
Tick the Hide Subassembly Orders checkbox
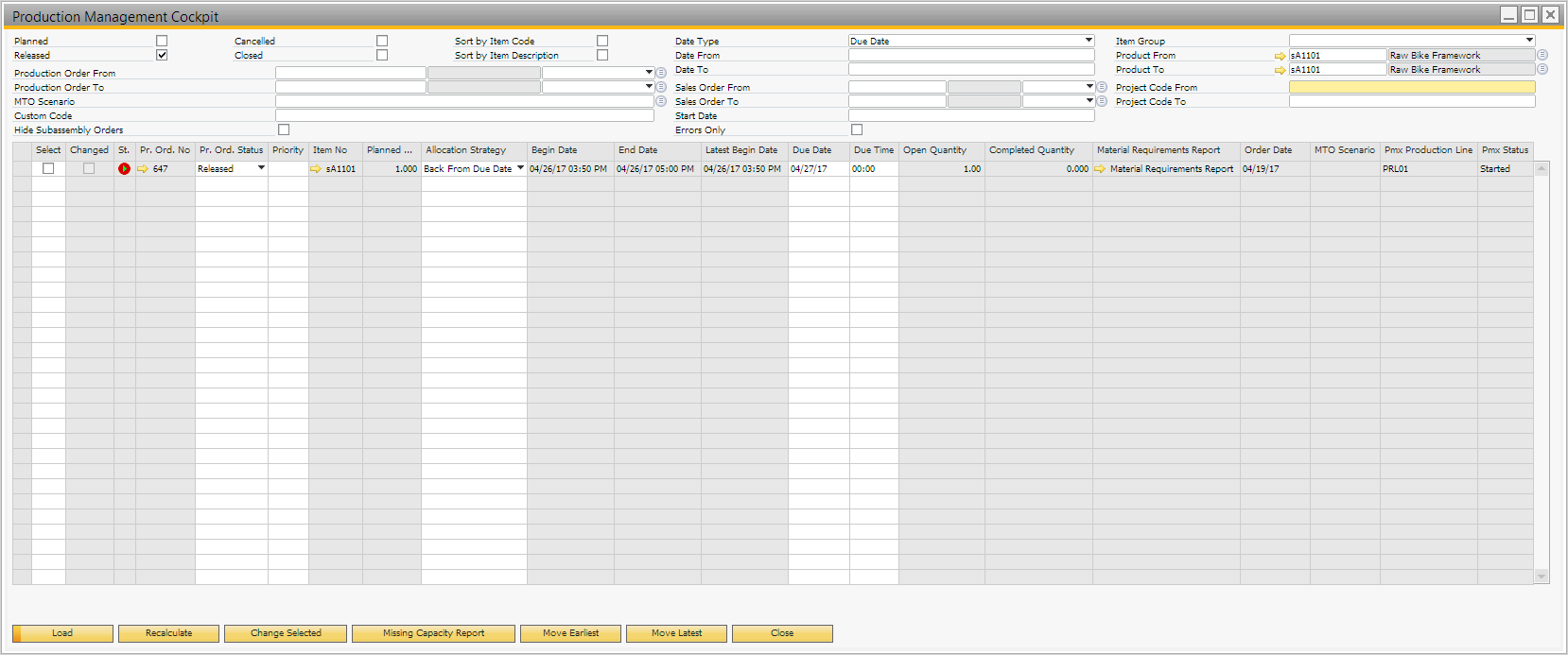click(284, 129)
